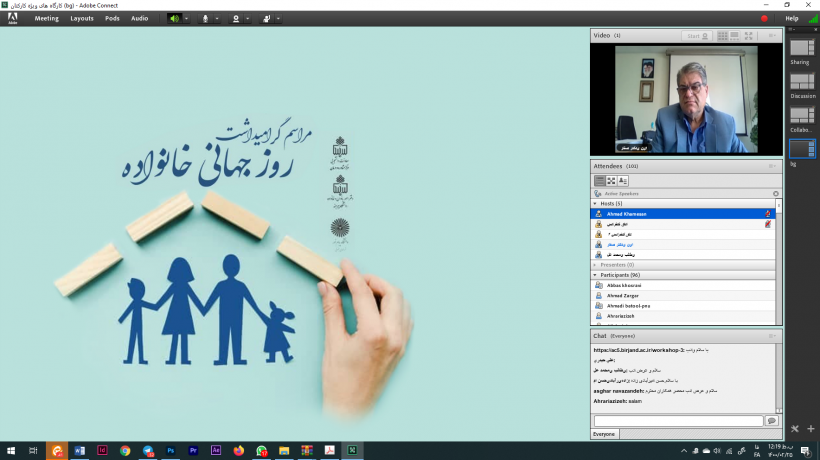Select participant Ahrariazizeh
This screenshot has height=460, width=820.
click(683, 316)
